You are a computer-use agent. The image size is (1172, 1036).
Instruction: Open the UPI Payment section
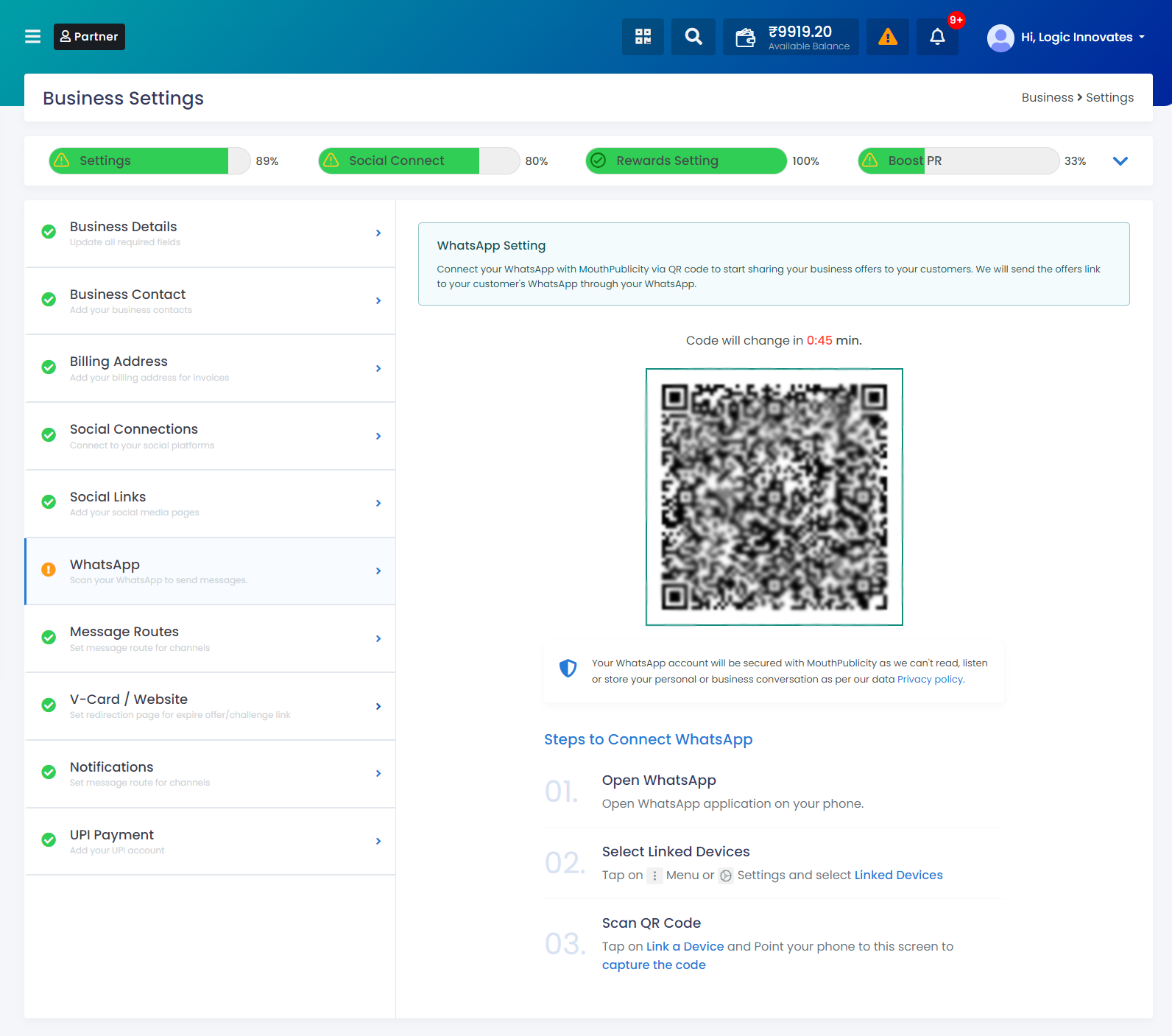[x=211, y=842]
